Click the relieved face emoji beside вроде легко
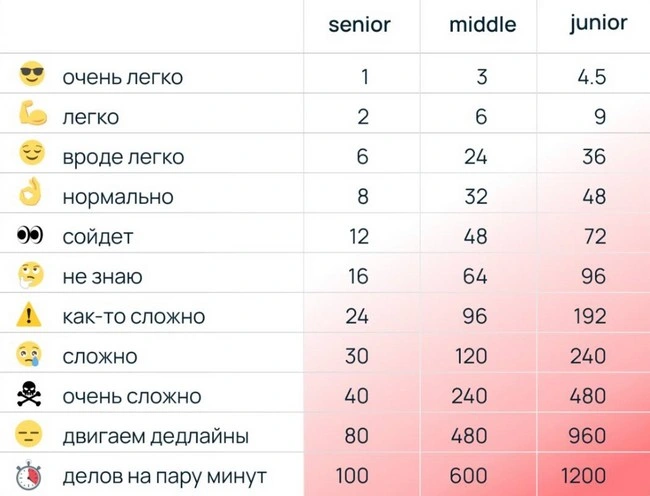The image size is (650, 496). 32,155
